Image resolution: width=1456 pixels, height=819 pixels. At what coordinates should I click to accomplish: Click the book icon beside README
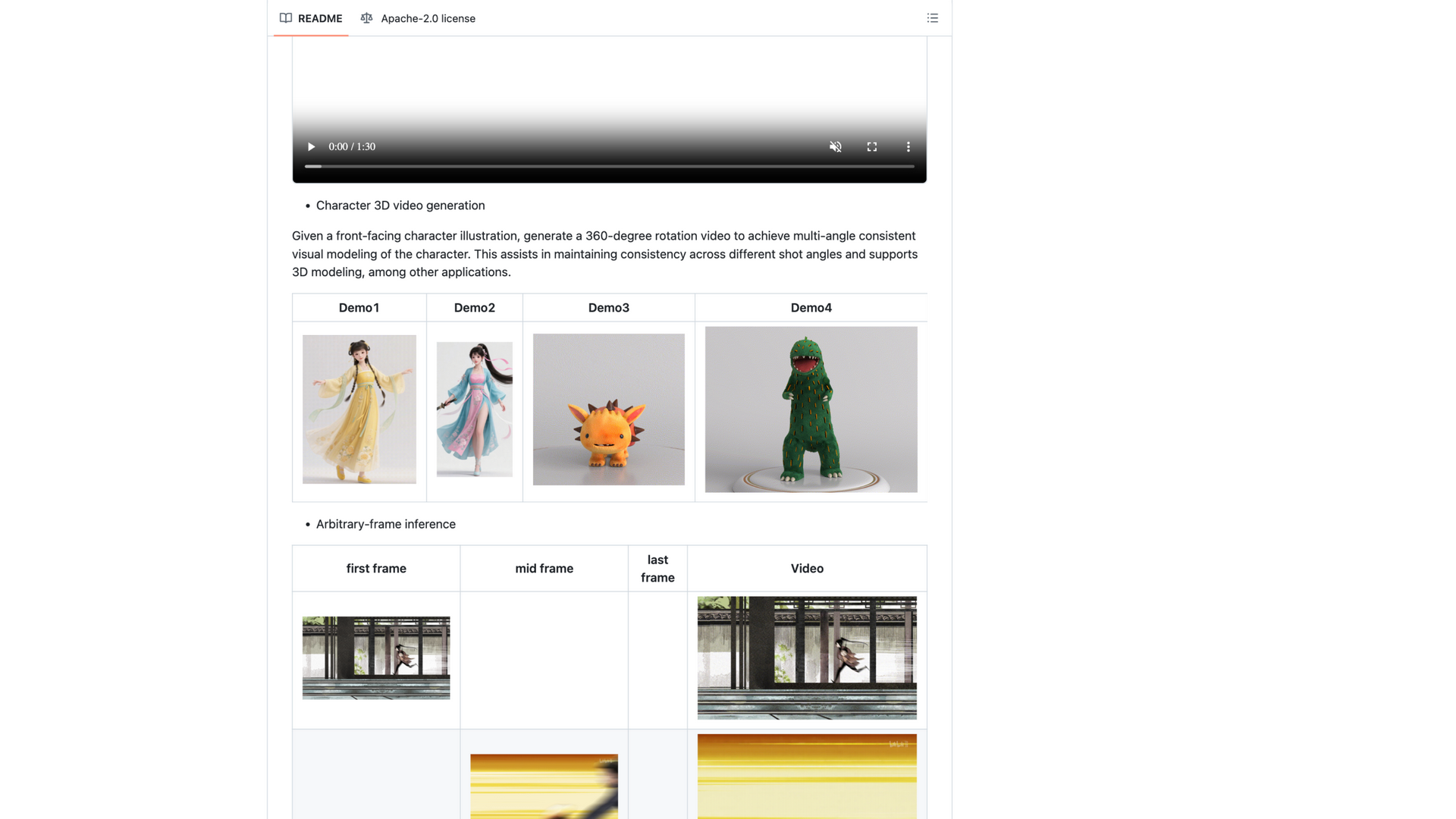286,18
